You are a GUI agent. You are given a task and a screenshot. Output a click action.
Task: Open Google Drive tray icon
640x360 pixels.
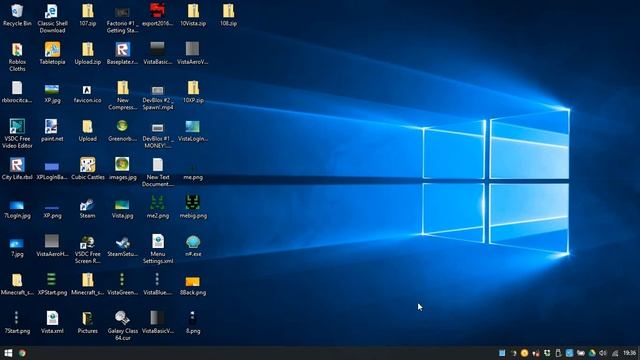pos(591,353)
